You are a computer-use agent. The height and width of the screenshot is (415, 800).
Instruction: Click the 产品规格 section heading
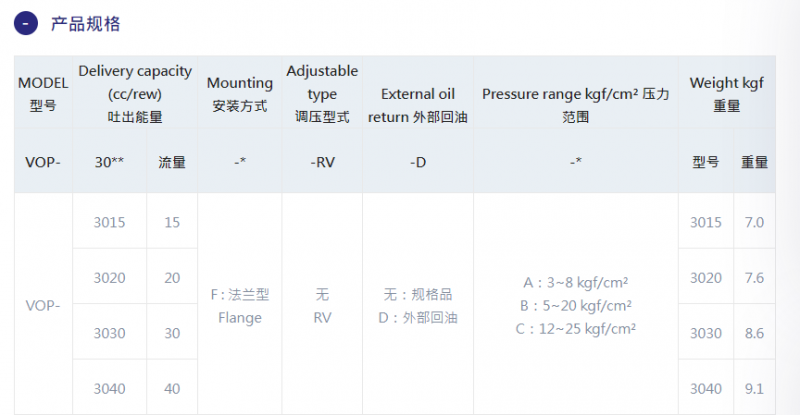(86, 24)
